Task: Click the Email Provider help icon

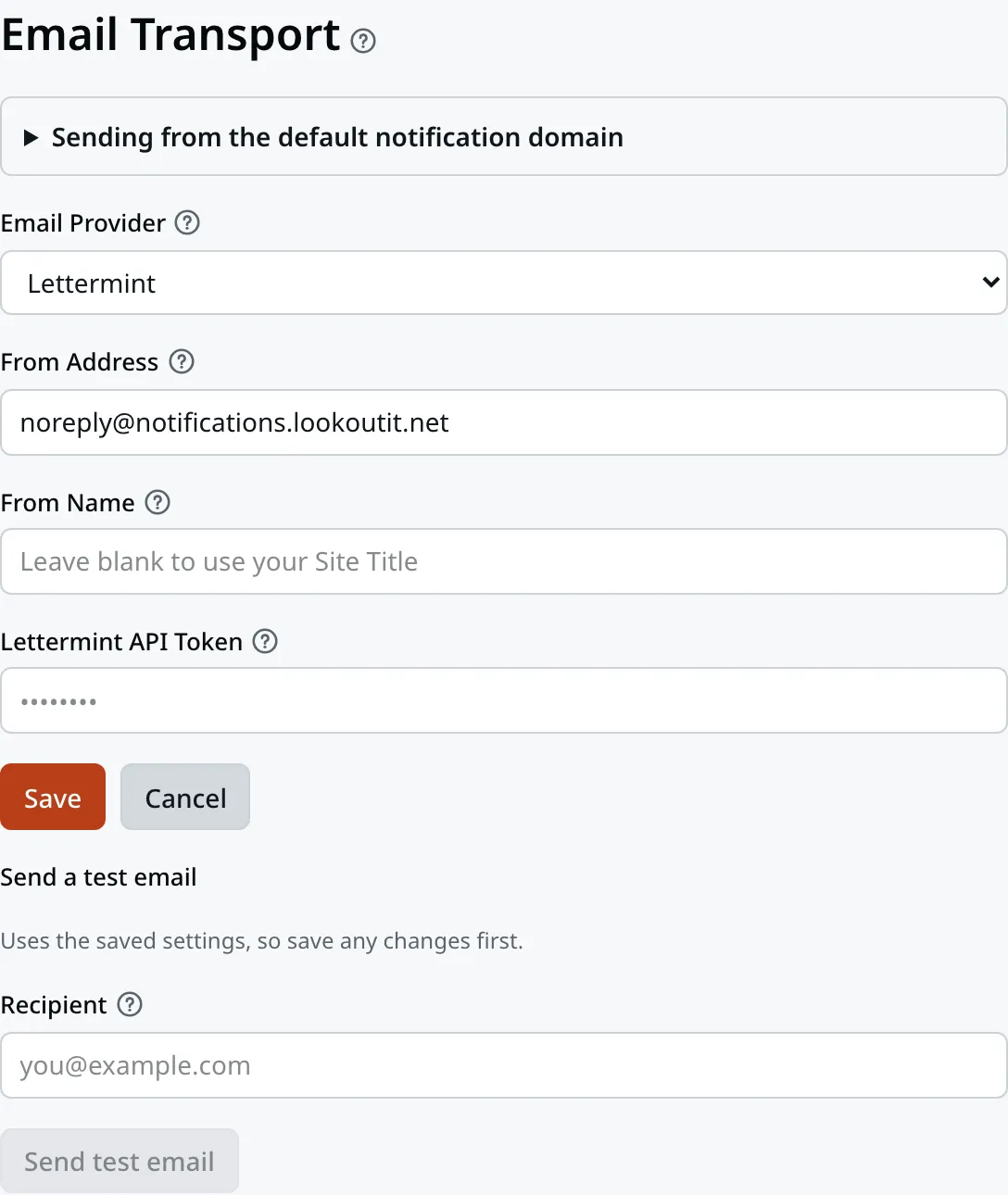Action: pyautogui.click(x=187, y=222)
